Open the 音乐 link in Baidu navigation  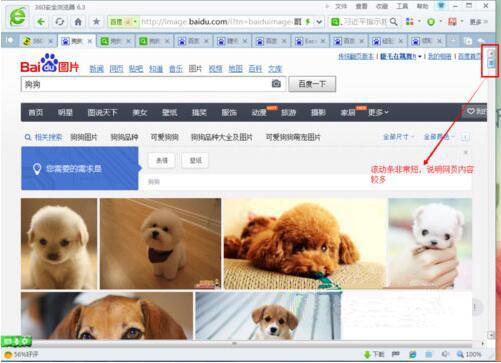[176, 69]
